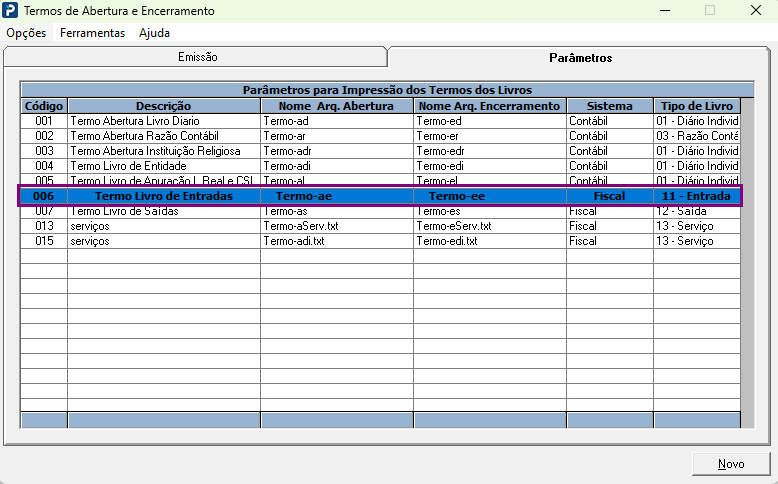This screenshot has height=484, width=778.
Task: Click the Termo-adi cell in row 004
Action: [336, 166]
